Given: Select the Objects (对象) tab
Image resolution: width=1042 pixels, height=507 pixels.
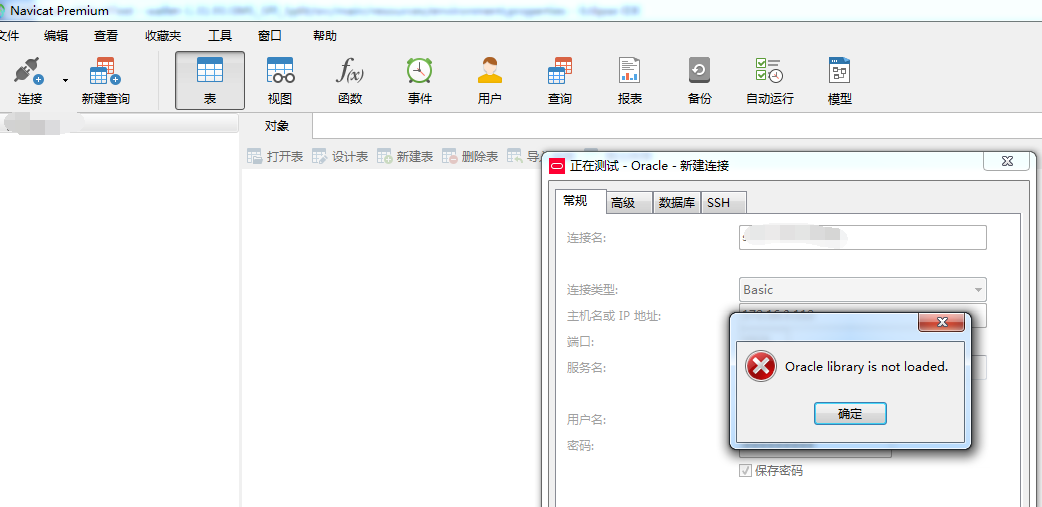Looking at the screenshot, I should (276, 126).
